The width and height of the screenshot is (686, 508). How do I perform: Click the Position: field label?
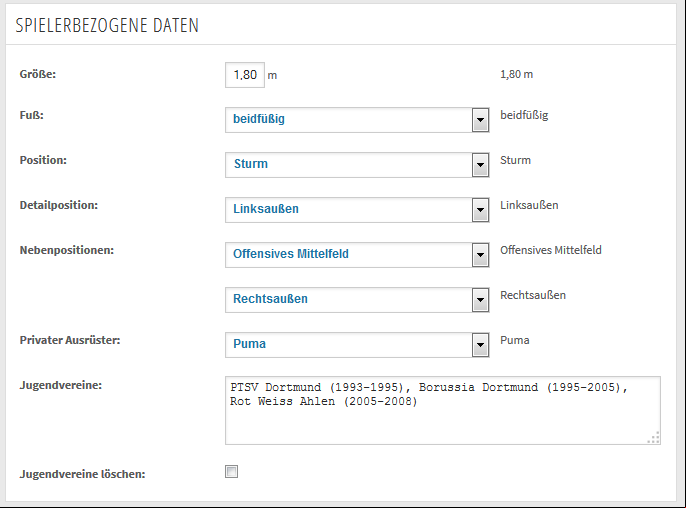point(43,160)
